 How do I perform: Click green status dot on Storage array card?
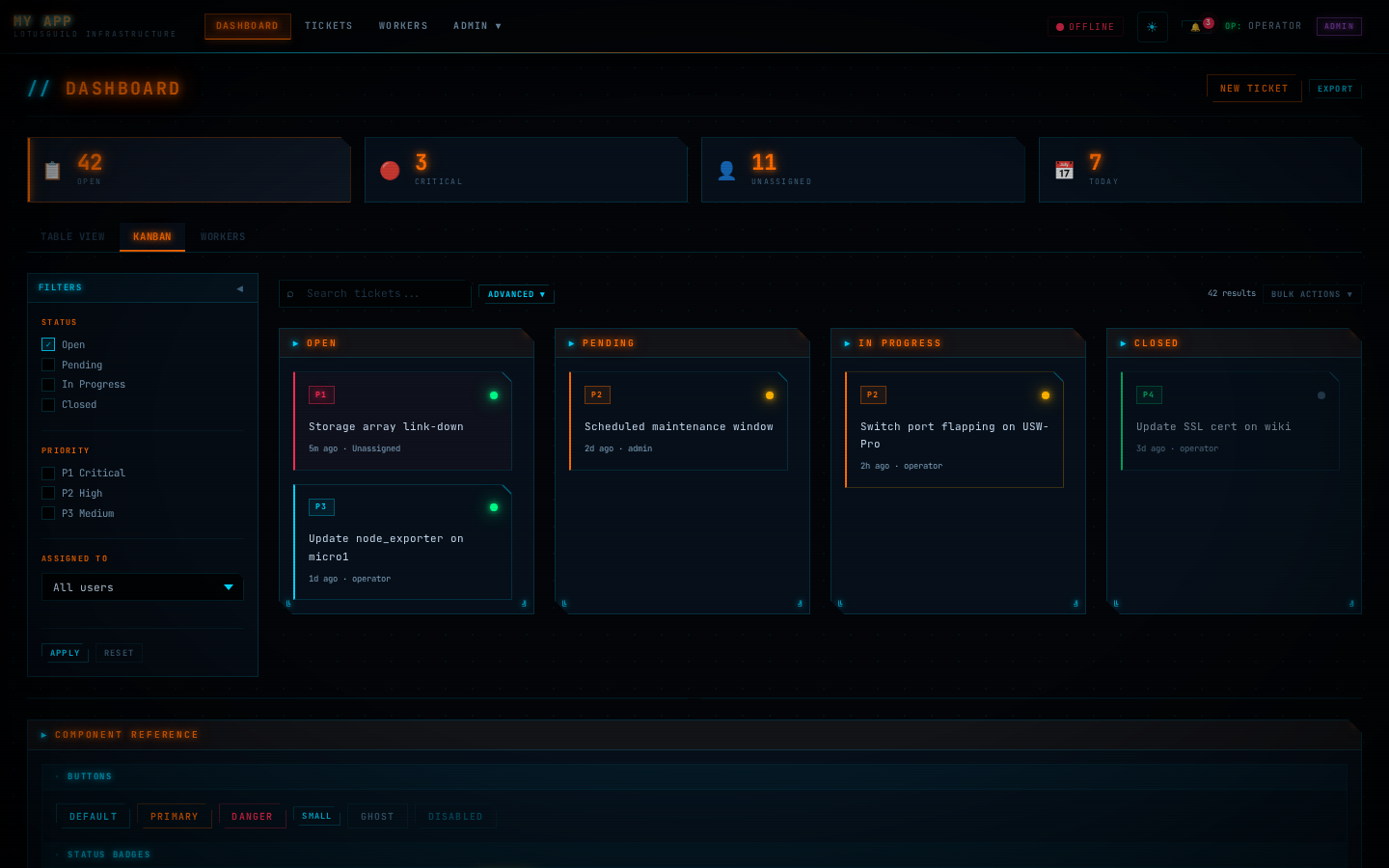point(494,395)
